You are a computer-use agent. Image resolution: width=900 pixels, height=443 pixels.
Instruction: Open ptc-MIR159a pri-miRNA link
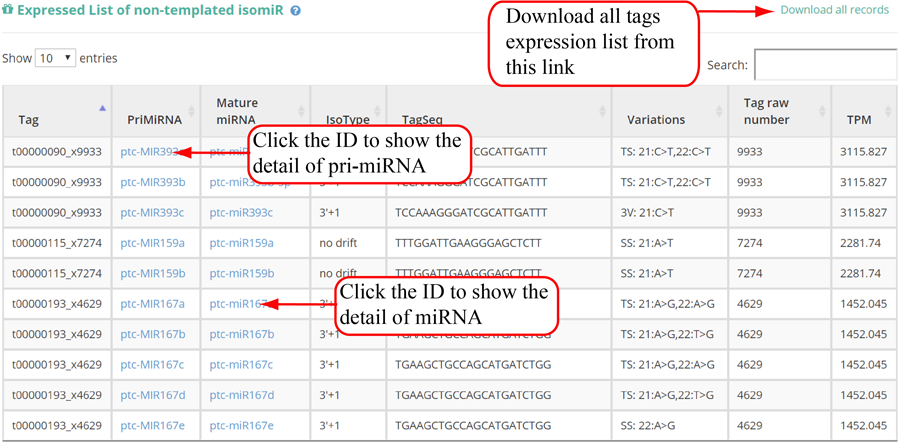coord(152,243)
